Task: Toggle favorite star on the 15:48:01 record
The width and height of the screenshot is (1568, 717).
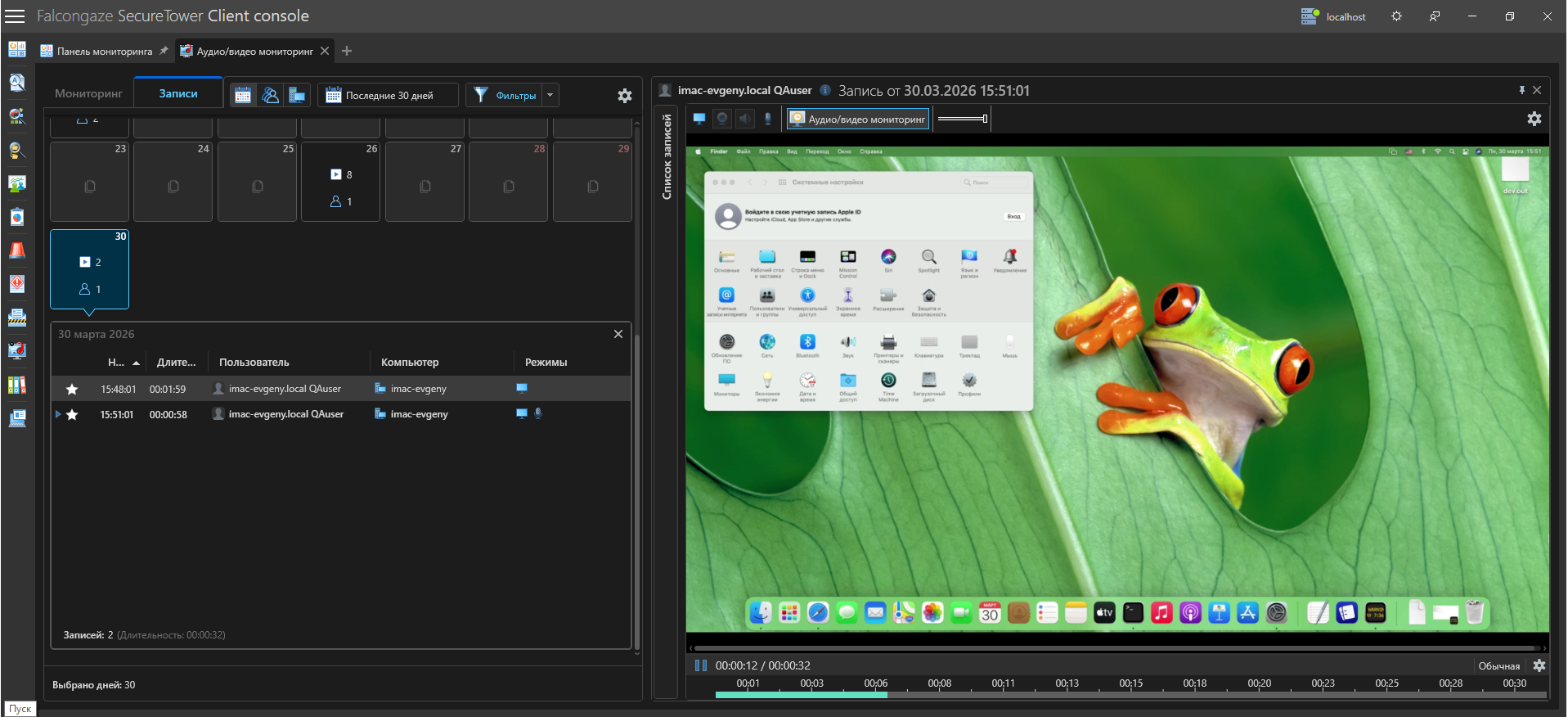Action: (x=72, y=390)
